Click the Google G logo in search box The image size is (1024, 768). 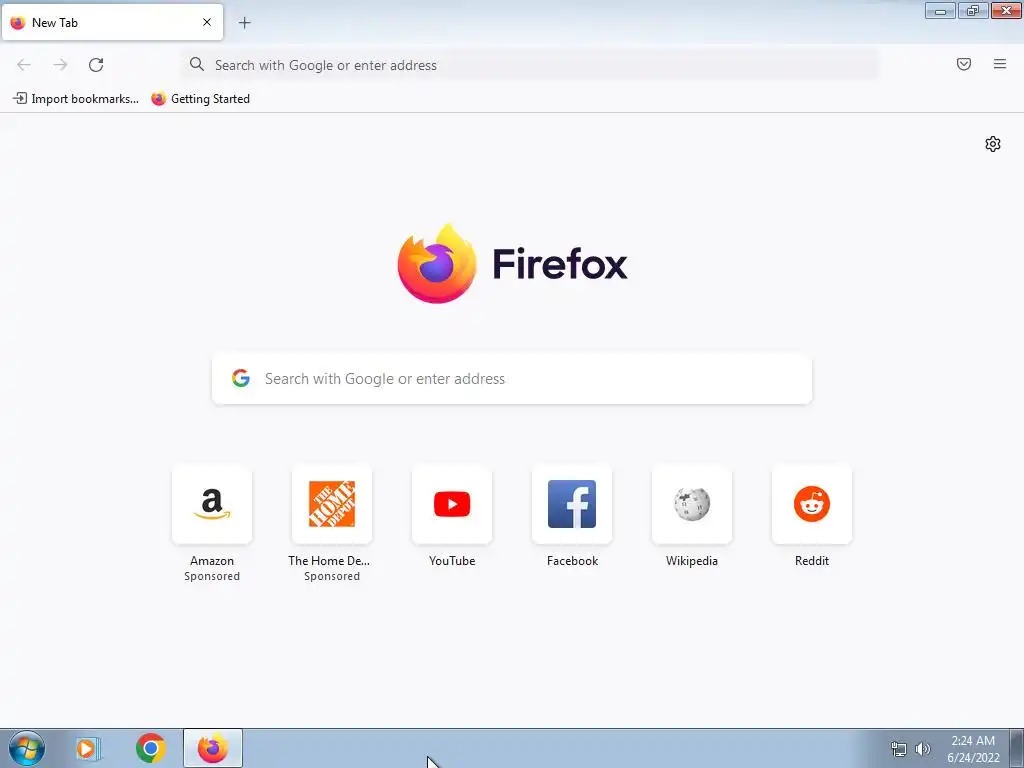(x=241, y=378)
